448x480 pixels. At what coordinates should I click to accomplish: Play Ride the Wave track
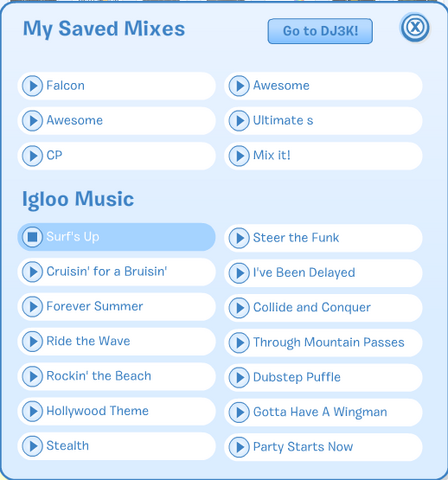tap(32, 341)
